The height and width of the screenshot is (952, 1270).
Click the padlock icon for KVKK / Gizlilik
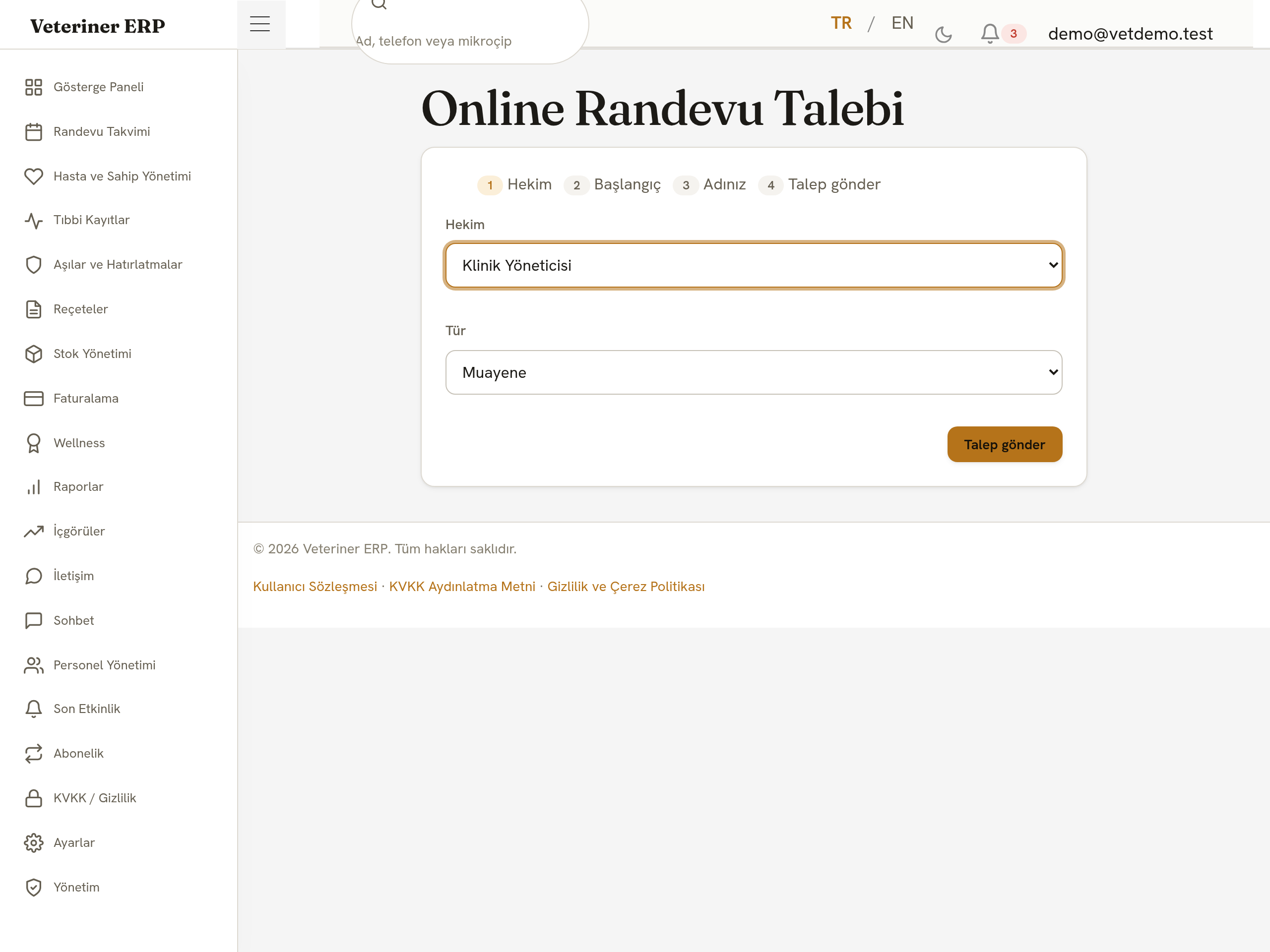[34, 798]
